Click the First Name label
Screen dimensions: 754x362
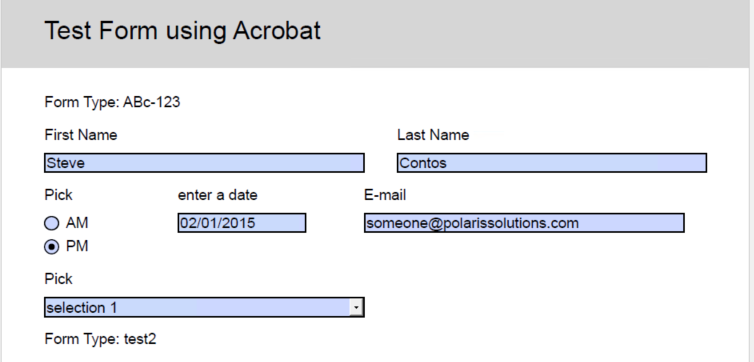[81, 135]
